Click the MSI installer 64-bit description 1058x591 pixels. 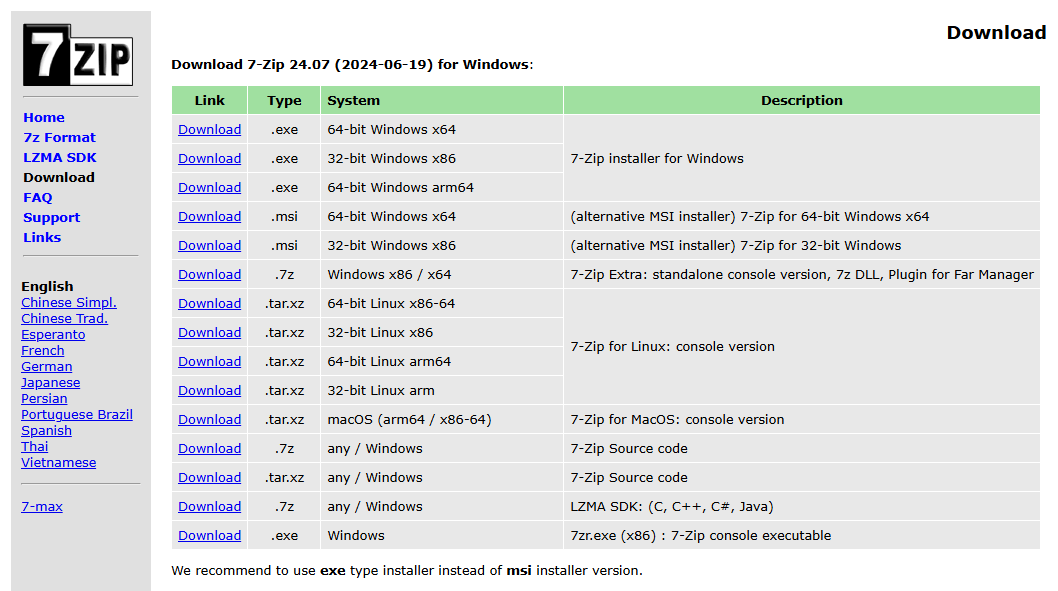750,217
